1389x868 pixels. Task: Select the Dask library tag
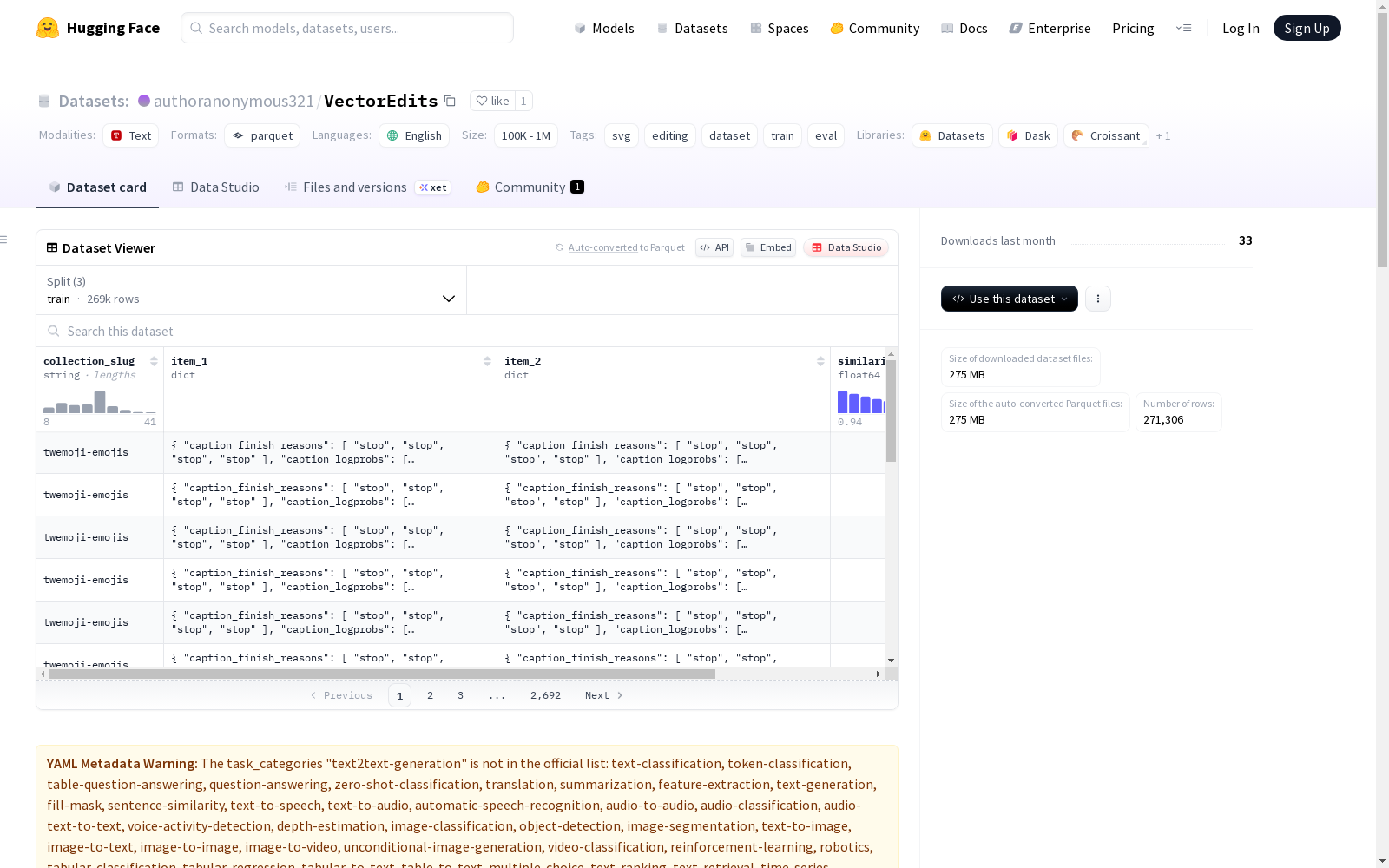point(1028,135)
